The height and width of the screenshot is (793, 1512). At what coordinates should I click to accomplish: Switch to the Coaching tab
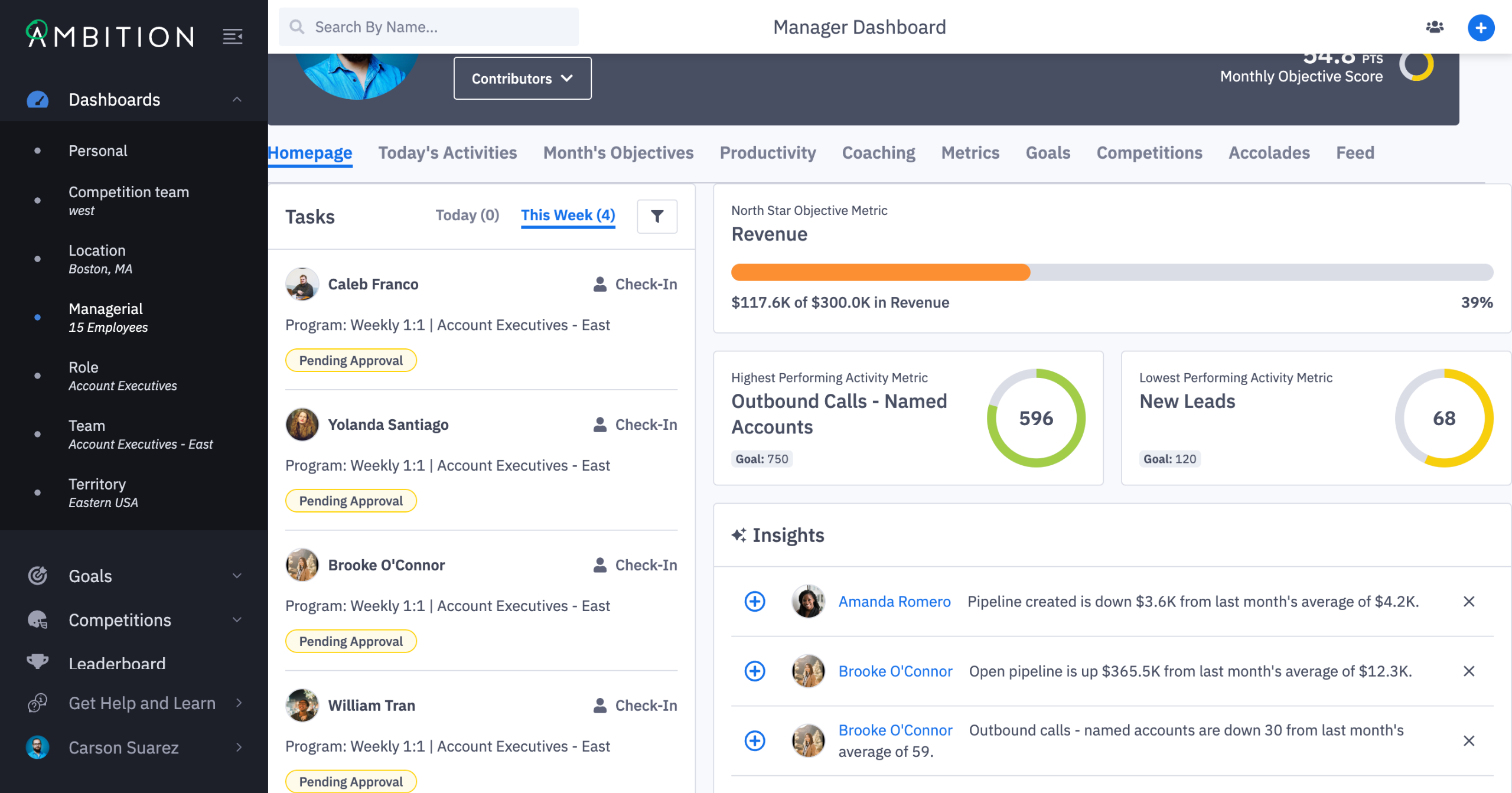[878, 153]
